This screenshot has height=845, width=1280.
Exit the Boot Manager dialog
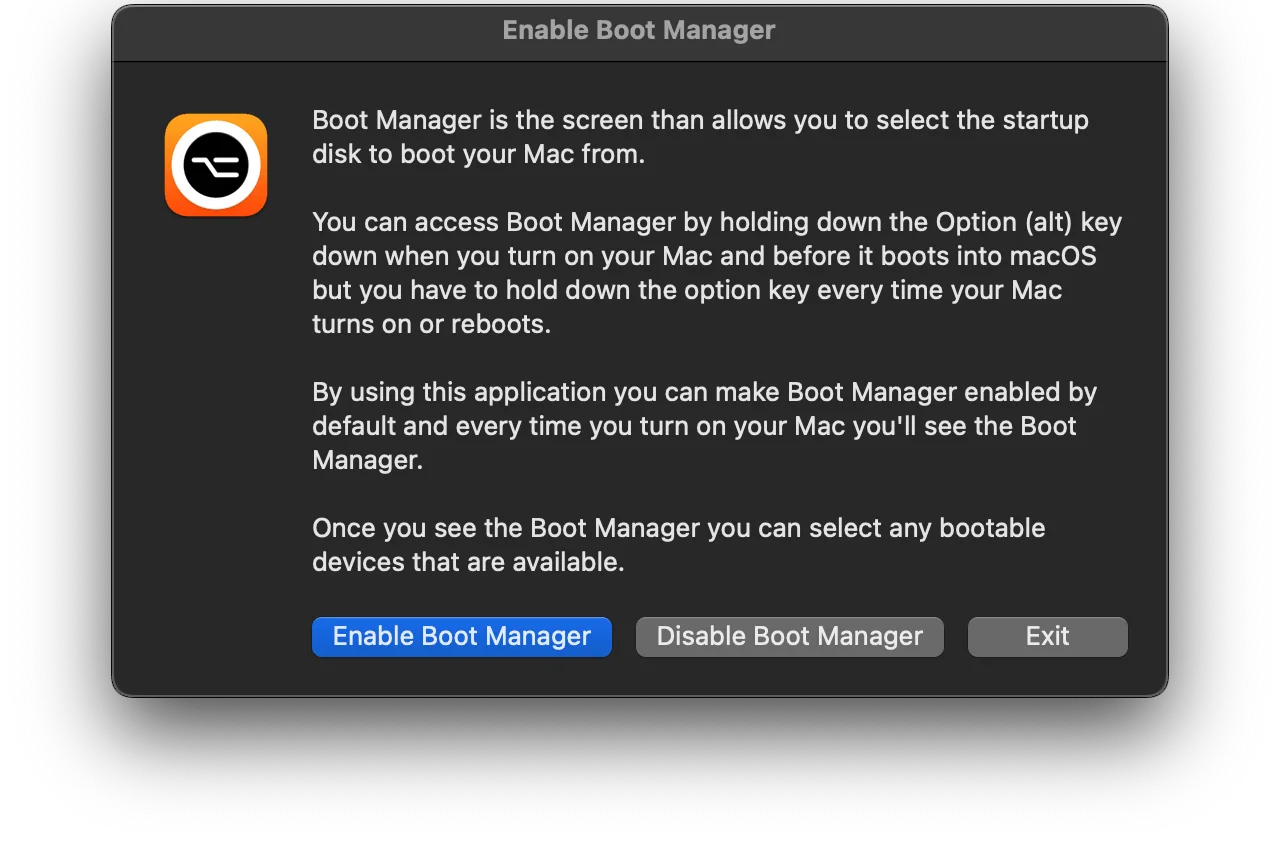1048,637
